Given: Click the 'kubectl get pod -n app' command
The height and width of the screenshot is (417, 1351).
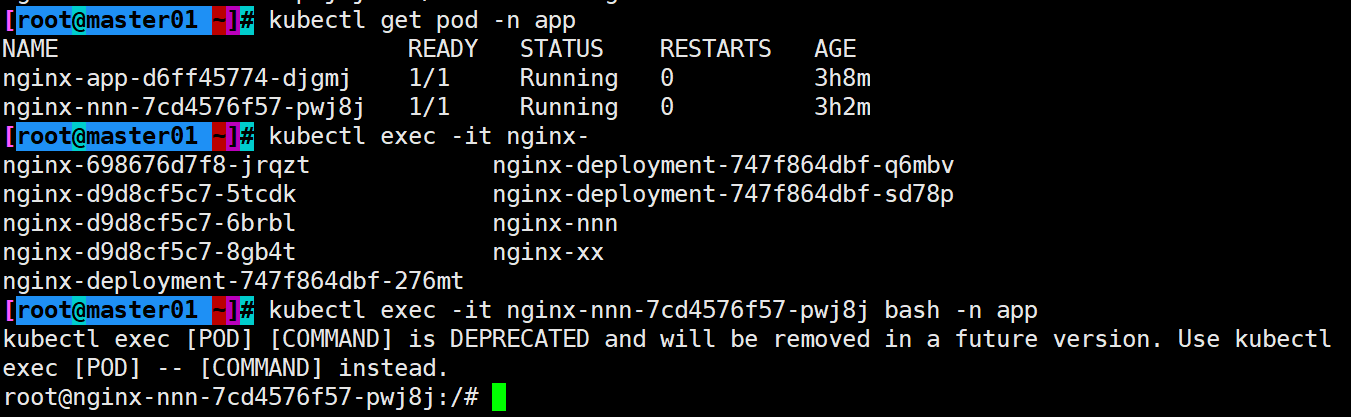Looking at the screenshot, I should click(423, 21).
